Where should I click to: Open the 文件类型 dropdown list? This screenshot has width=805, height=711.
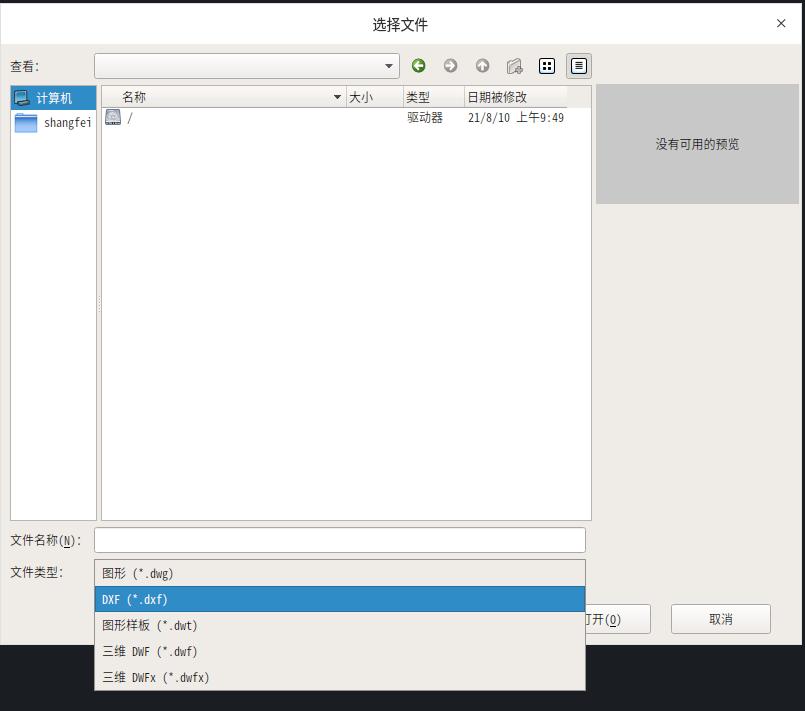click(340, 572)
